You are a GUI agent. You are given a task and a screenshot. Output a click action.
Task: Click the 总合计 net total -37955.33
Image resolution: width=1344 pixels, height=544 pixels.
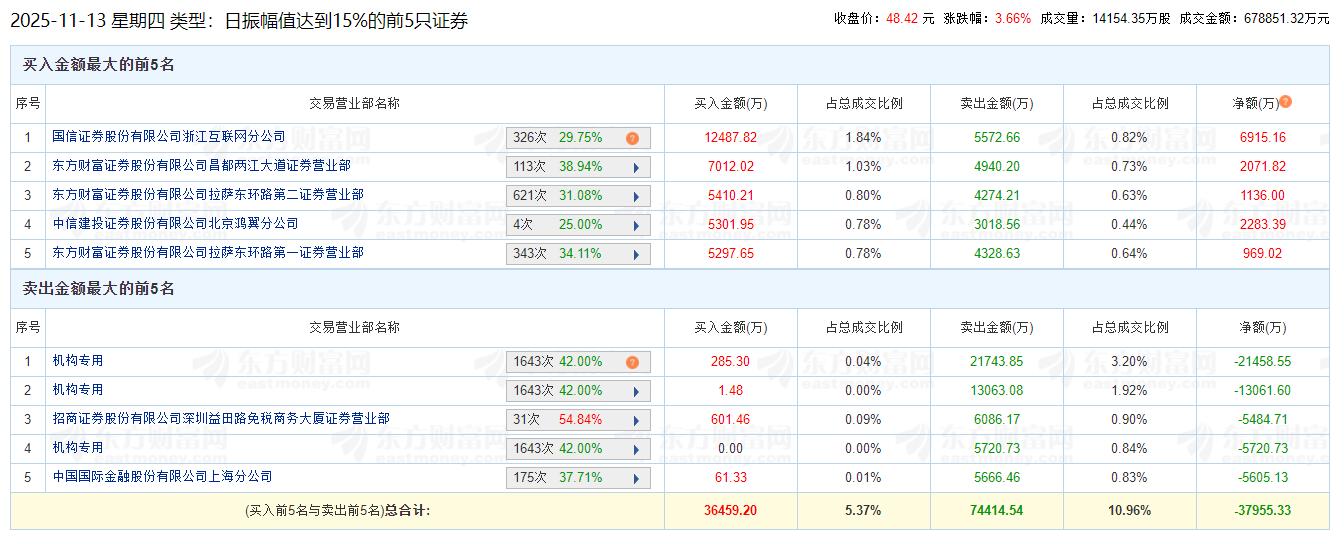pos(1262,511)
